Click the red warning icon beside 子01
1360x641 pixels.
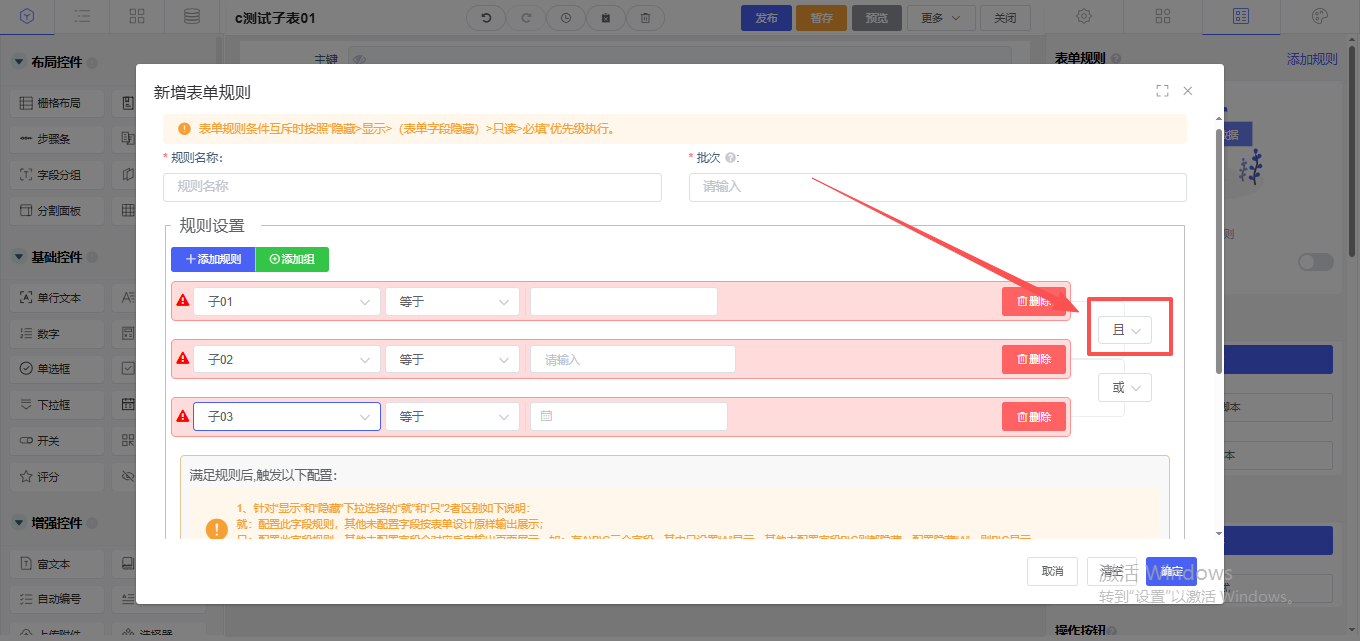182,300
